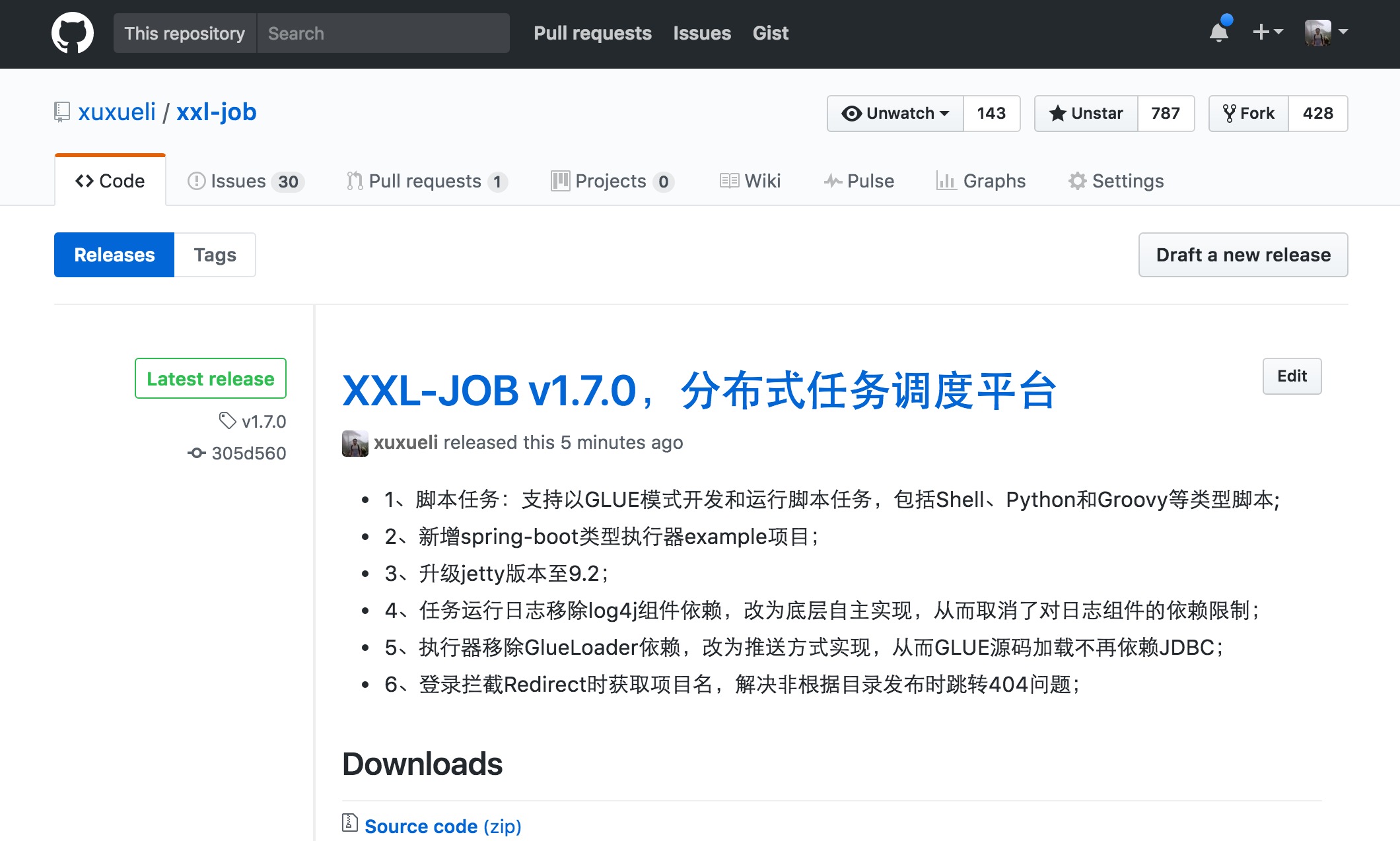Open the 428 forks count
Viewport: 1400px width, 841px height.
tap(1318, 114)
